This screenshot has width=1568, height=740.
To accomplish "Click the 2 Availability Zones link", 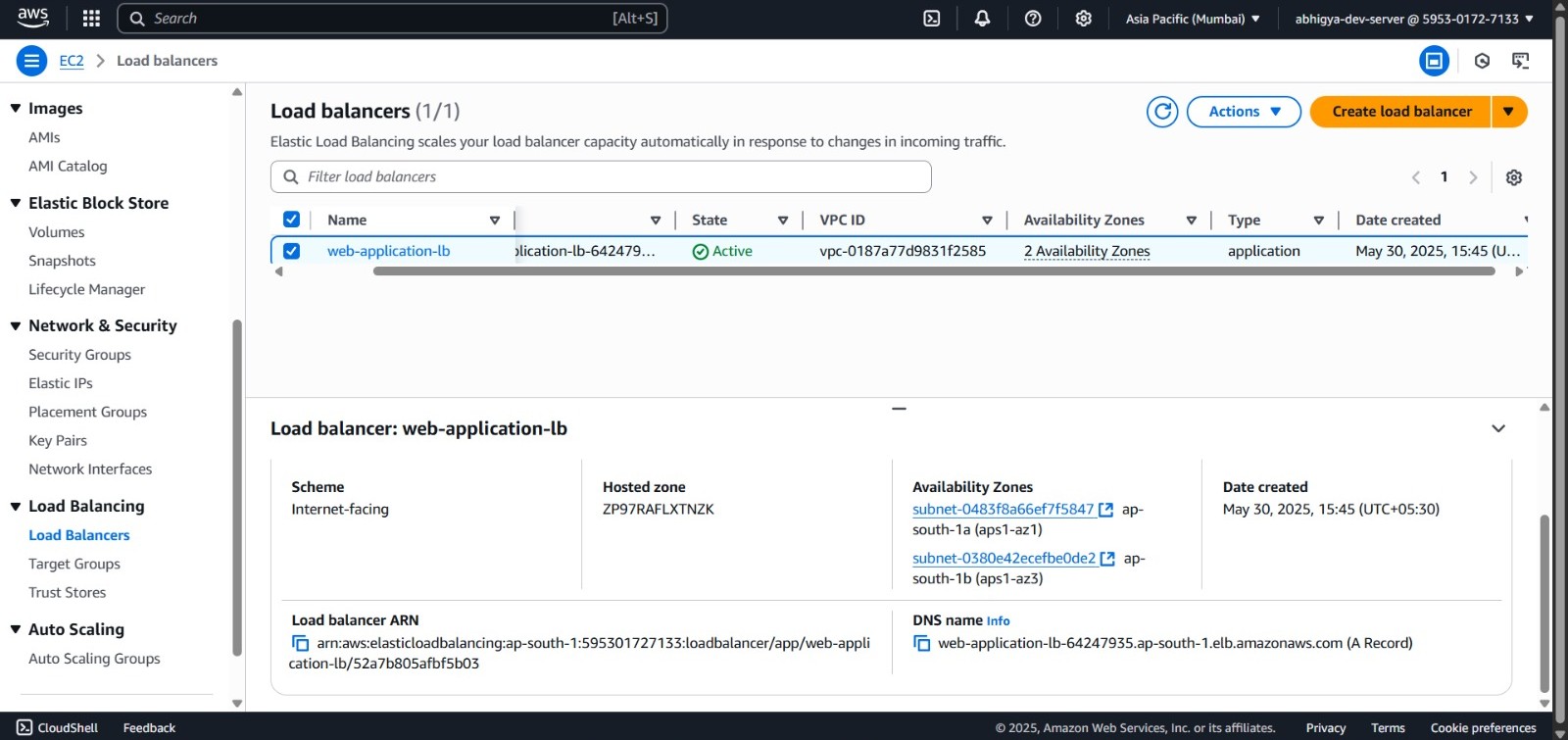I will coord(1087,251).
